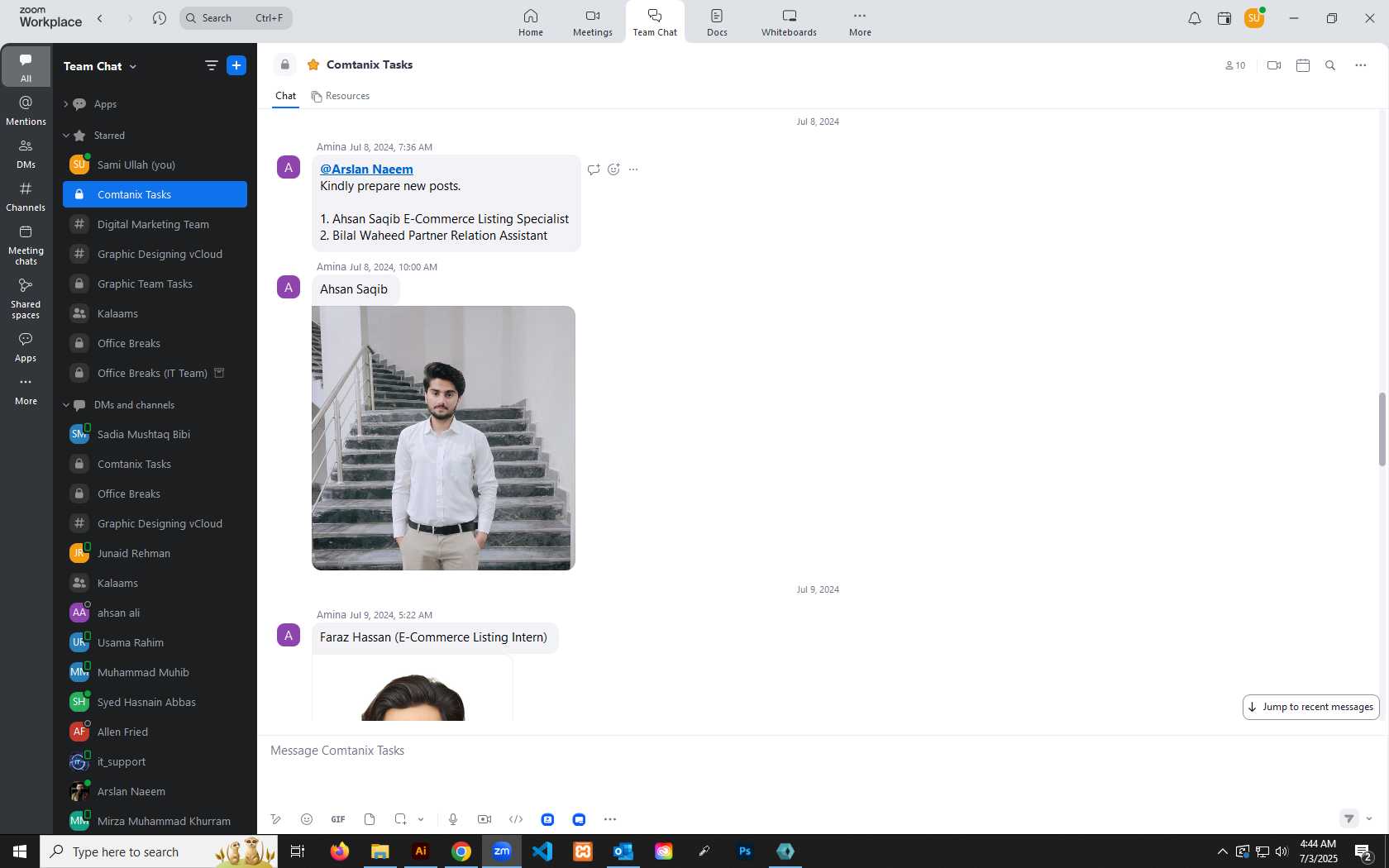Viewport: 1389px width, 868px height.
Task: Open the it_support chat
Action: (x=155, y=761)
